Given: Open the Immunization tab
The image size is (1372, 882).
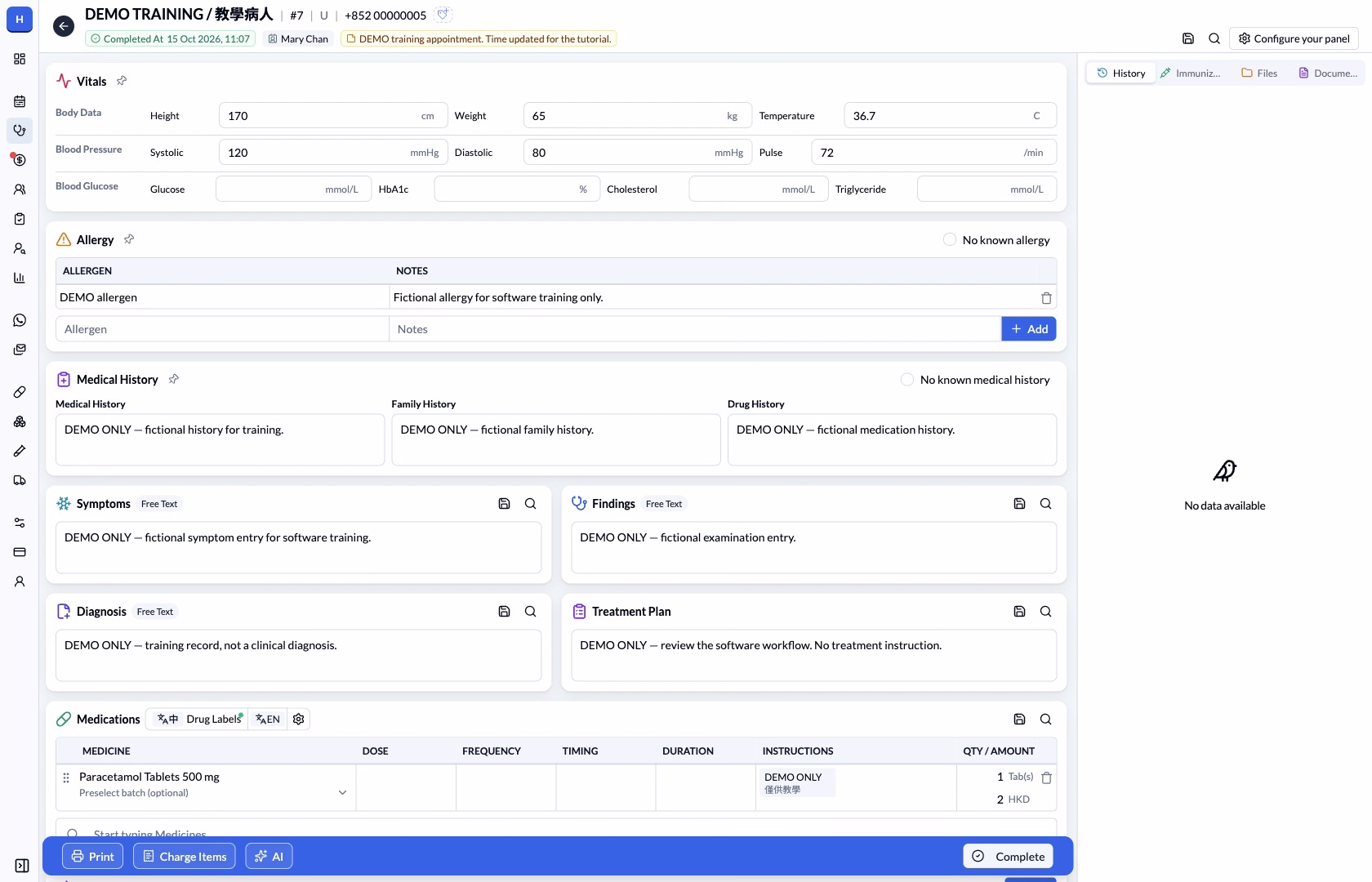Looking at the screenshot, I should click(x=1191, y=73).
